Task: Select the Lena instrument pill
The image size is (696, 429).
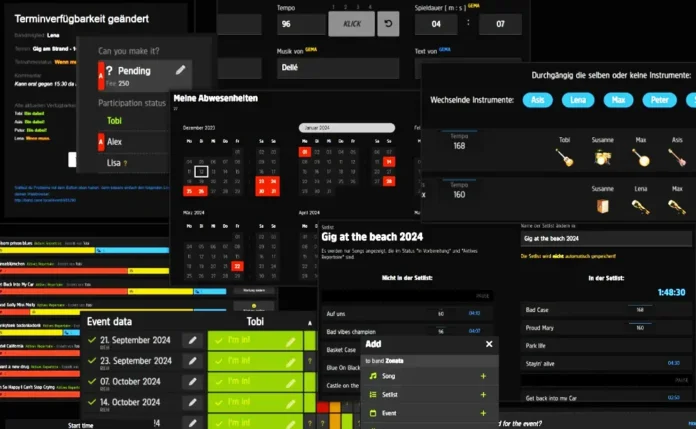Action: coord(578,100)
